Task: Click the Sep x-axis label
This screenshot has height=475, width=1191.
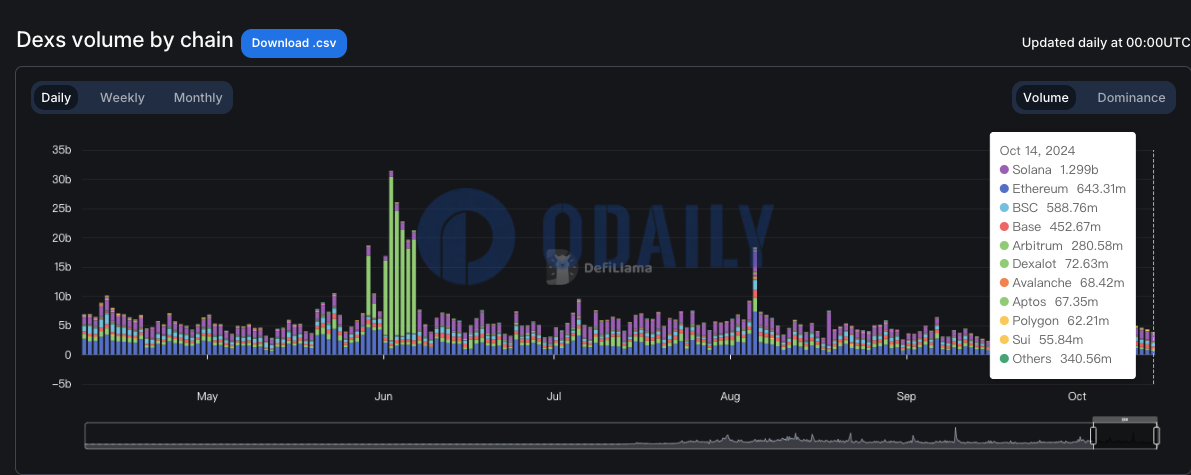Action: pyautogui.click(x=906, y=397)
